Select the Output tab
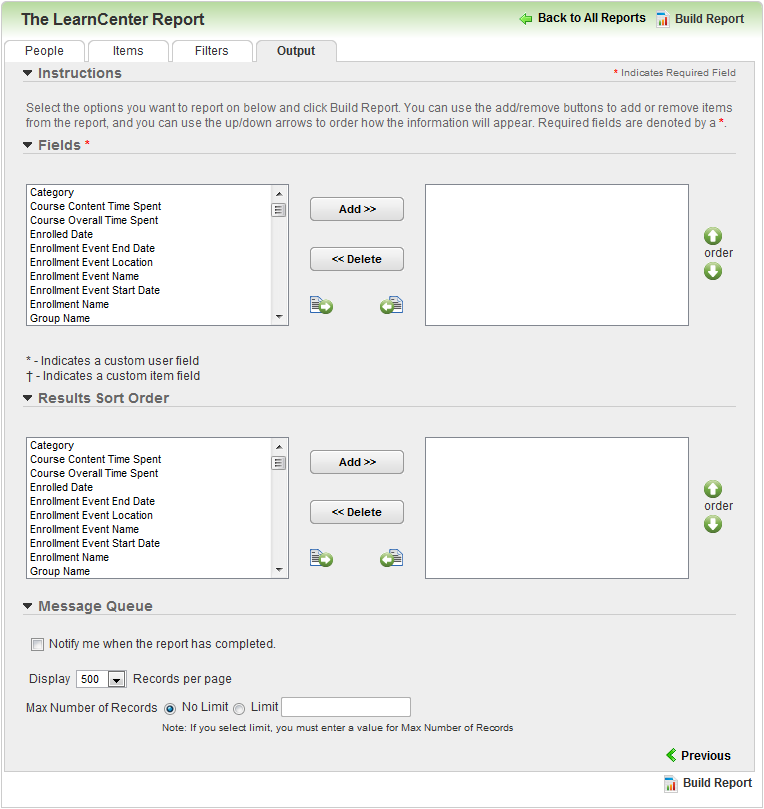764x809 pixels. point(296,51)
